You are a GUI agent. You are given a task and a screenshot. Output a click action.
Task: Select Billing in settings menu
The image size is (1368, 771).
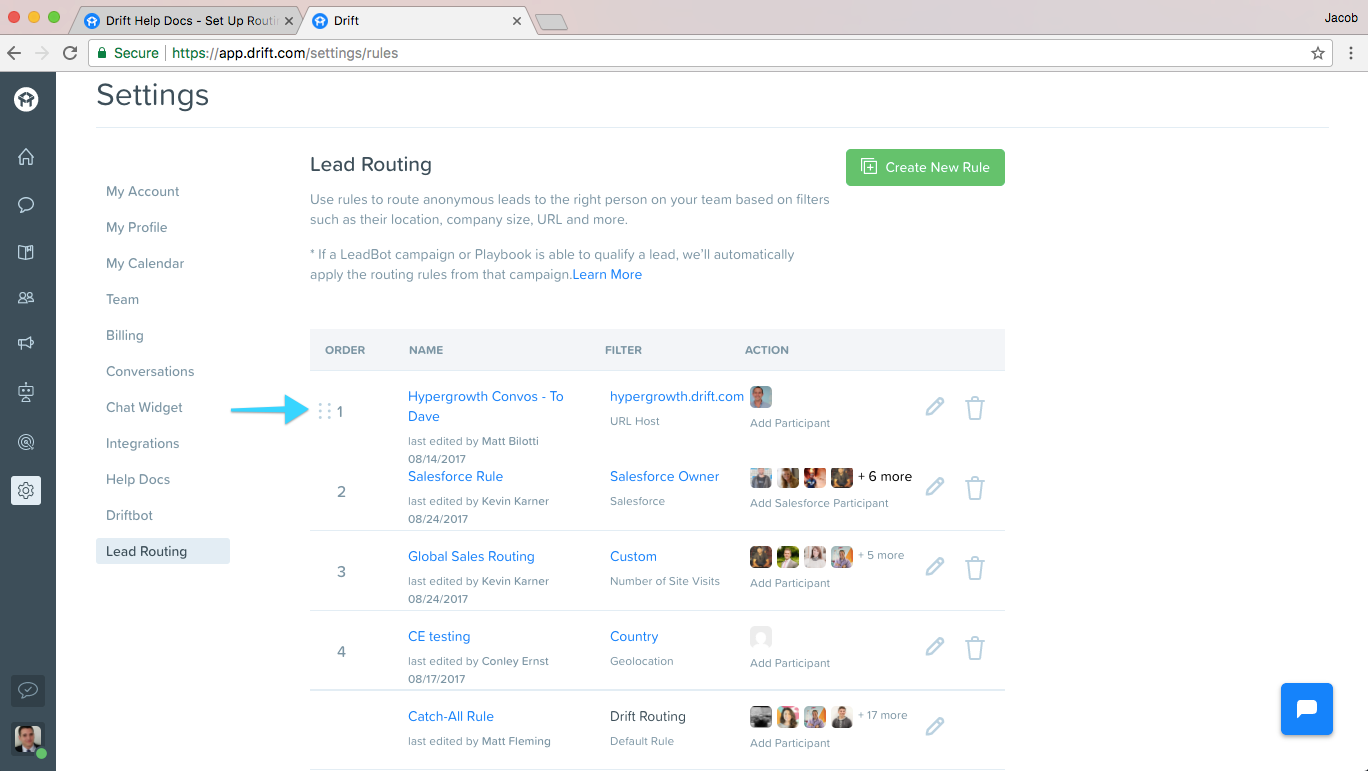(125, 335)
